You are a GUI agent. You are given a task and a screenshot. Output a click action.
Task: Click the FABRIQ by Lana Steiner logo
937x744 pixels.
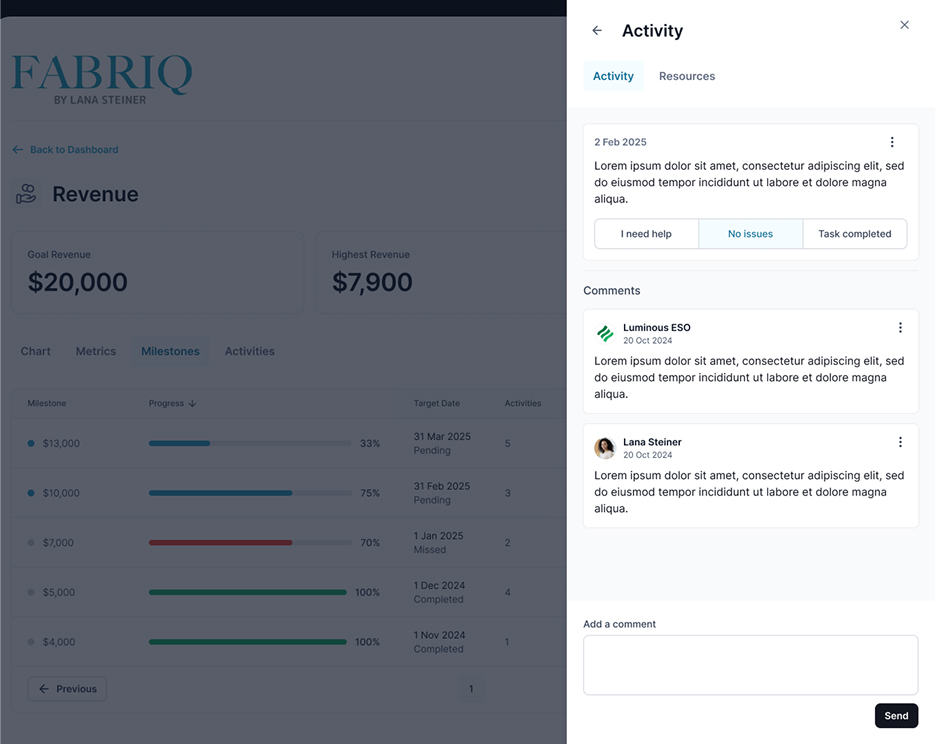[102, 79]
